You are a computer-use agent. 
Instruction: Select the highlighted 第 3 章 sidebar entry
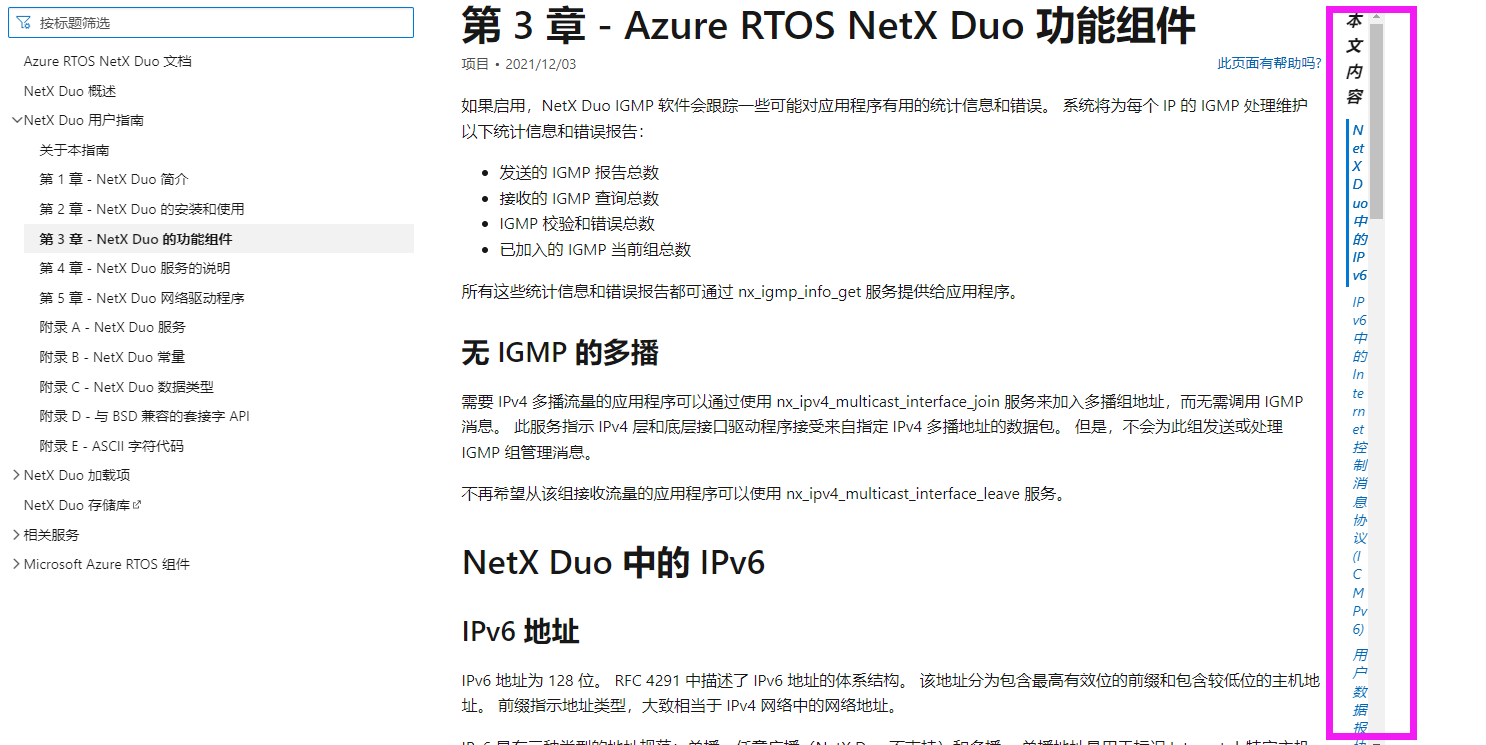click(x=219, y=239)
